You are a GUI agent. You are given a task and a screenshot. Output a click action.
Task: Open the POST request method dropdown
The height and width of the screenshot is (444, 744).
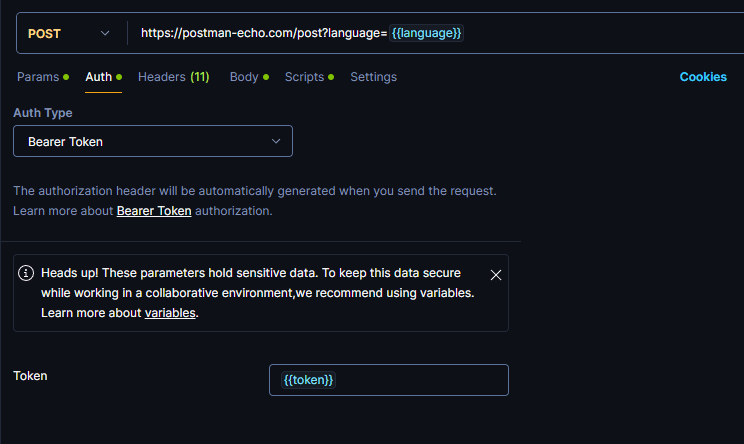[69, 33]
